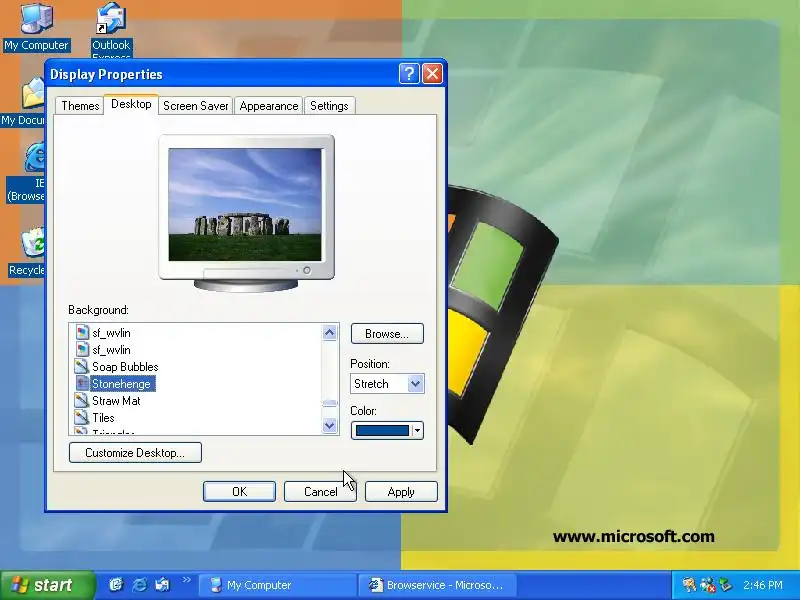The width and height of the screenshot is (800, 600).
Task: Launch Internet Explorer from quick launch bar
Action: pos(139,584)
